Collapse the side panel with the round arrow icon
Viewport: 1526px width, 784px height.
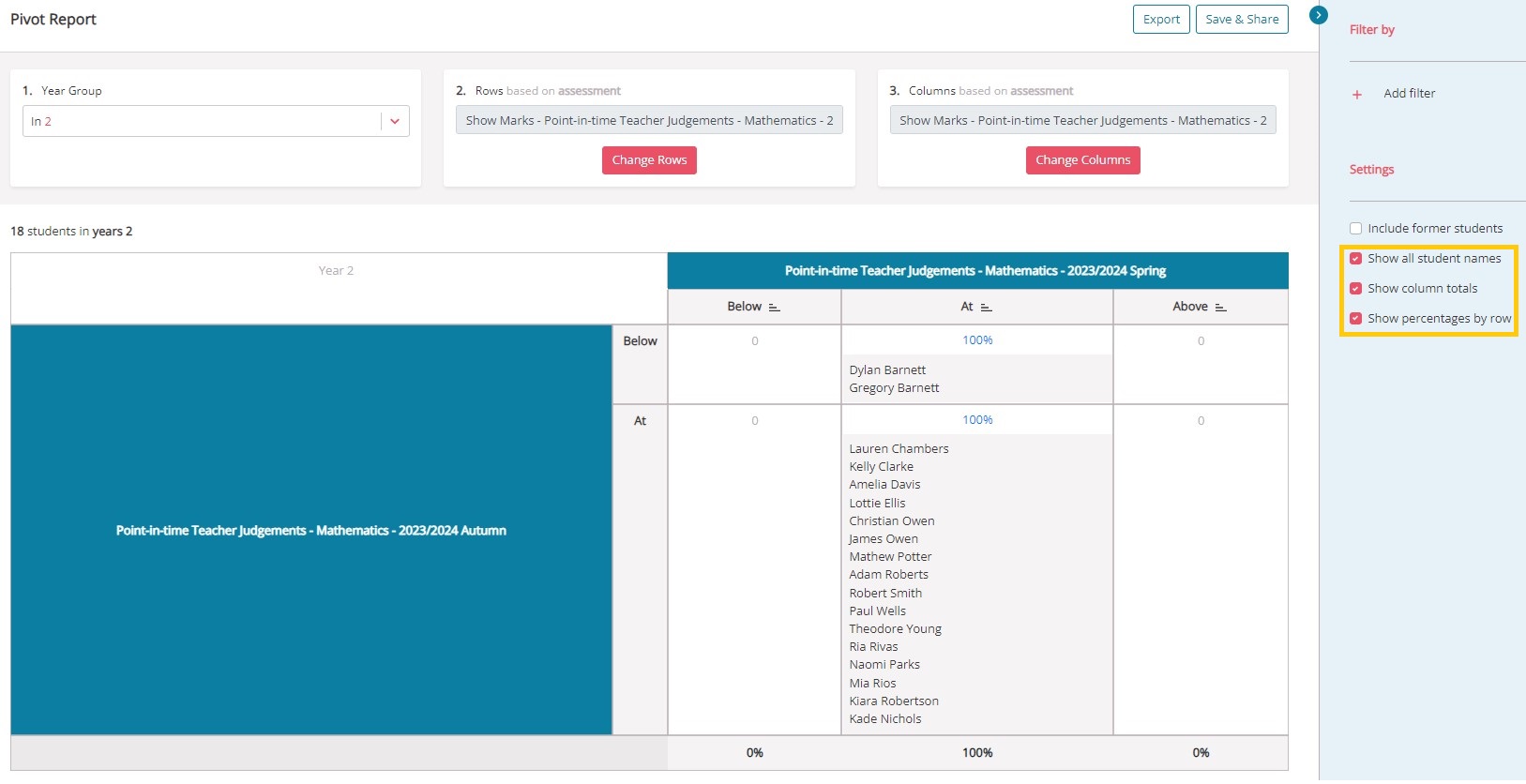pos(1319,15)
